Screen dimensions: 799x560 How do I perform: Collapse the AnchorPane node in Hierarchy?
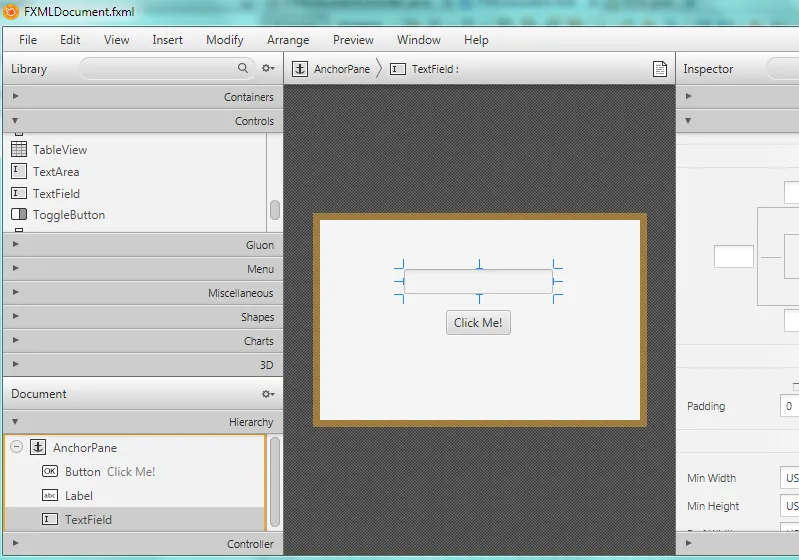pos(16,447)
